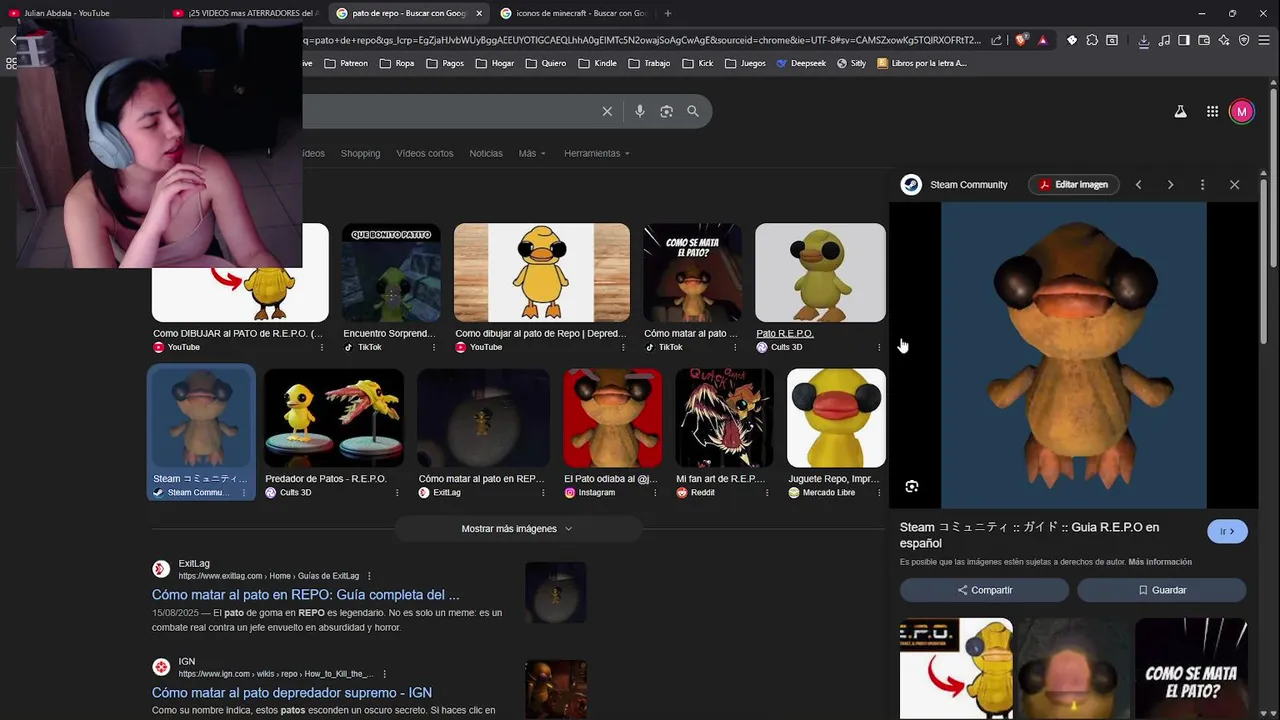Open Leo AI sparkle icon
The width and height of the screenshot is (1280, 720).
coord(1224,40)
